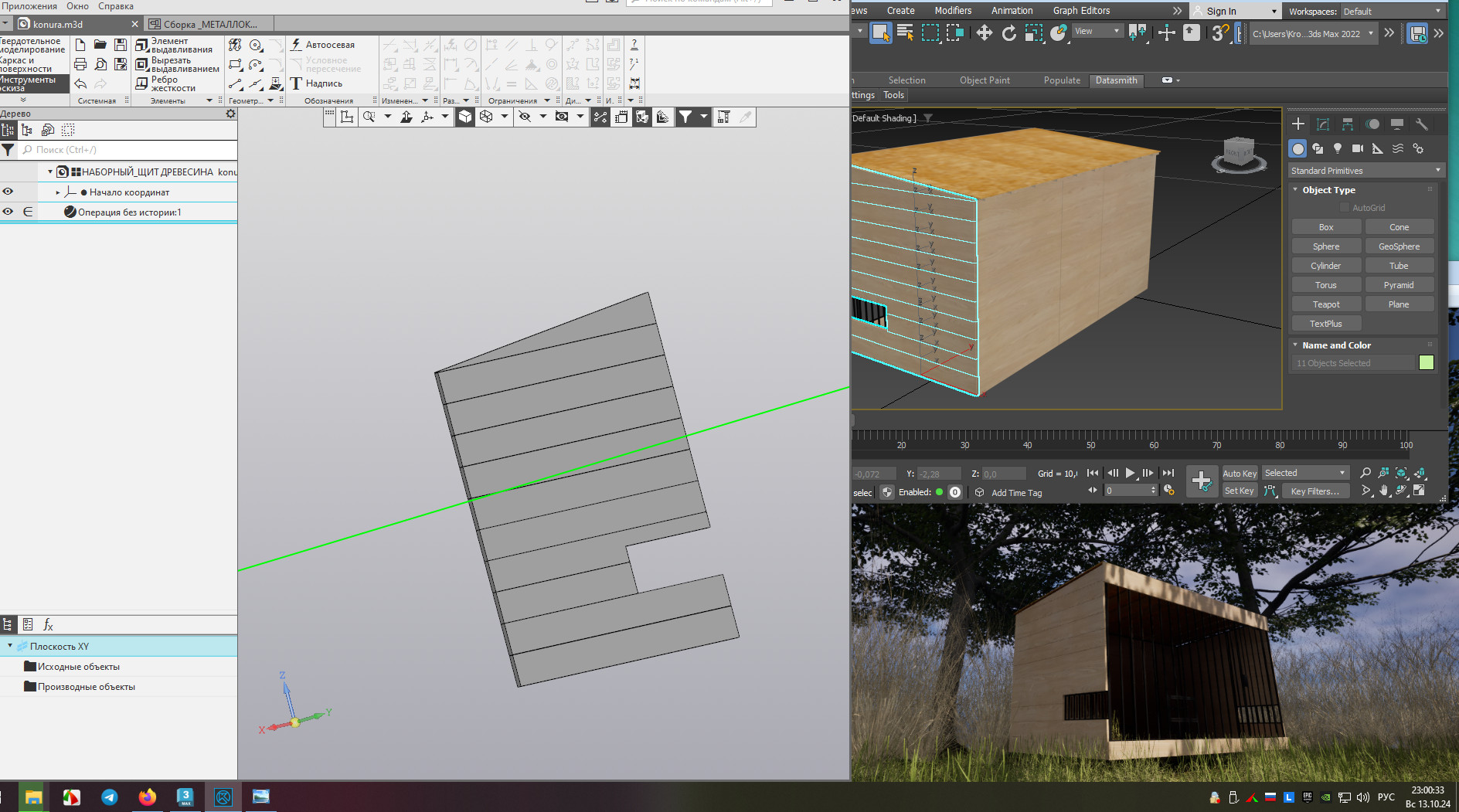
Task: Click the Lights category icon in Create panel
Action: [x=1338, y=148]
